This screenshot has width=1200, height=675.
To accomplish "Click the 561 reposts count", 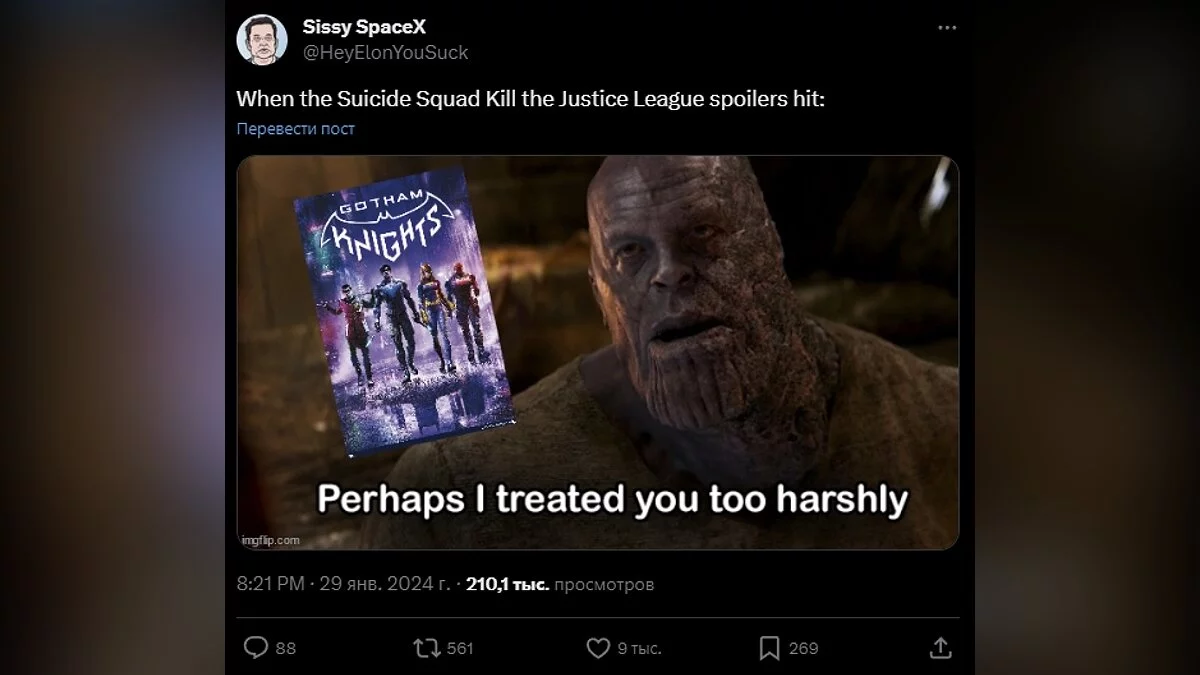I will 460,648.
